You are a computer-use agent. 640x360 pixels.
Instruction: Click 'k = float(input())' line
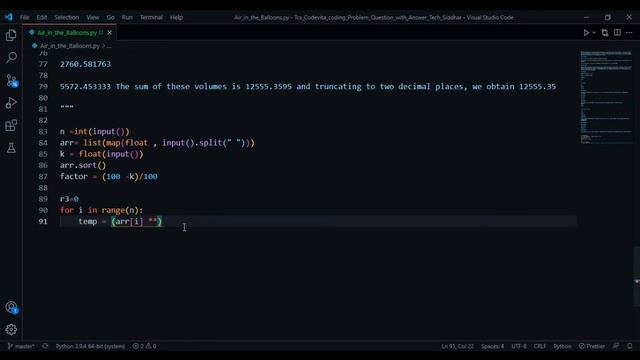point(101,154)
